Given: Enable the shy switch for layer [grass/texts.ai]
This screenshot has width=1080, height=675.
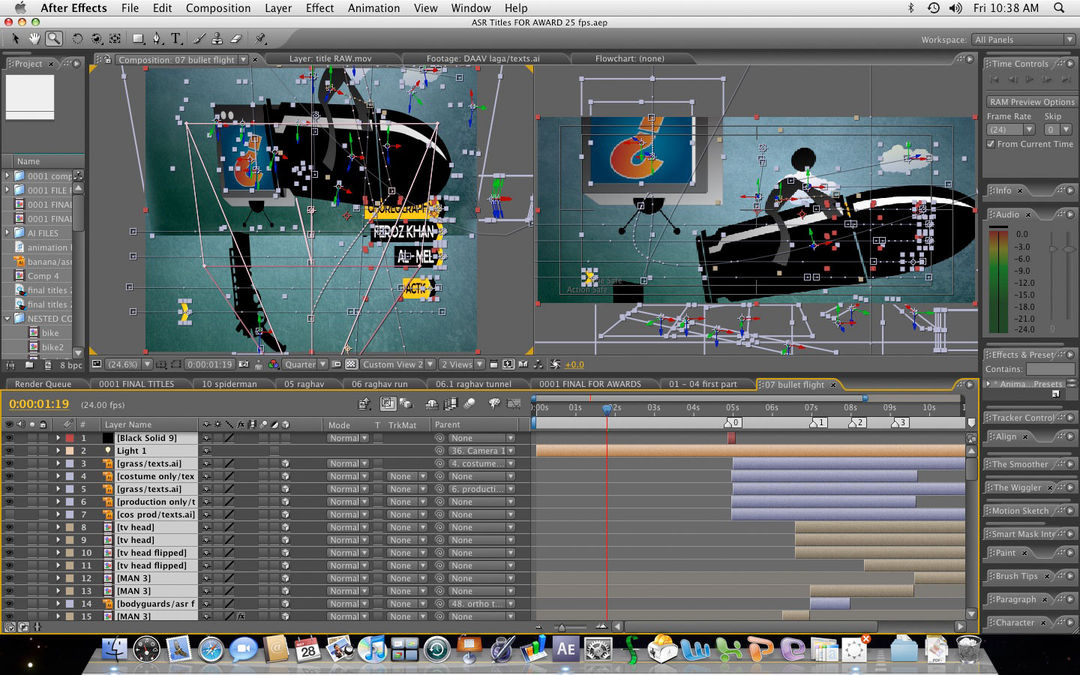Looking at the screenshot, I should [207, 464].
